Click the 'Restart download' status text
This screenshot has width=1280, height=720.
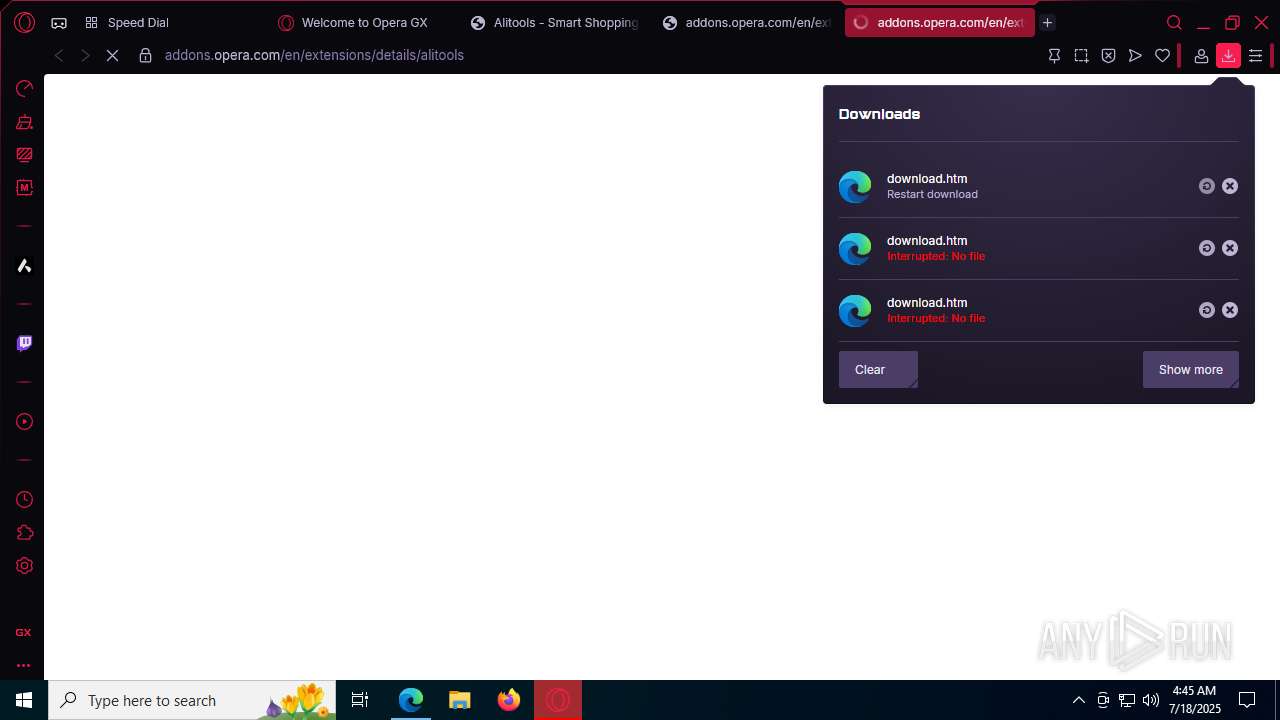[932, 194]
